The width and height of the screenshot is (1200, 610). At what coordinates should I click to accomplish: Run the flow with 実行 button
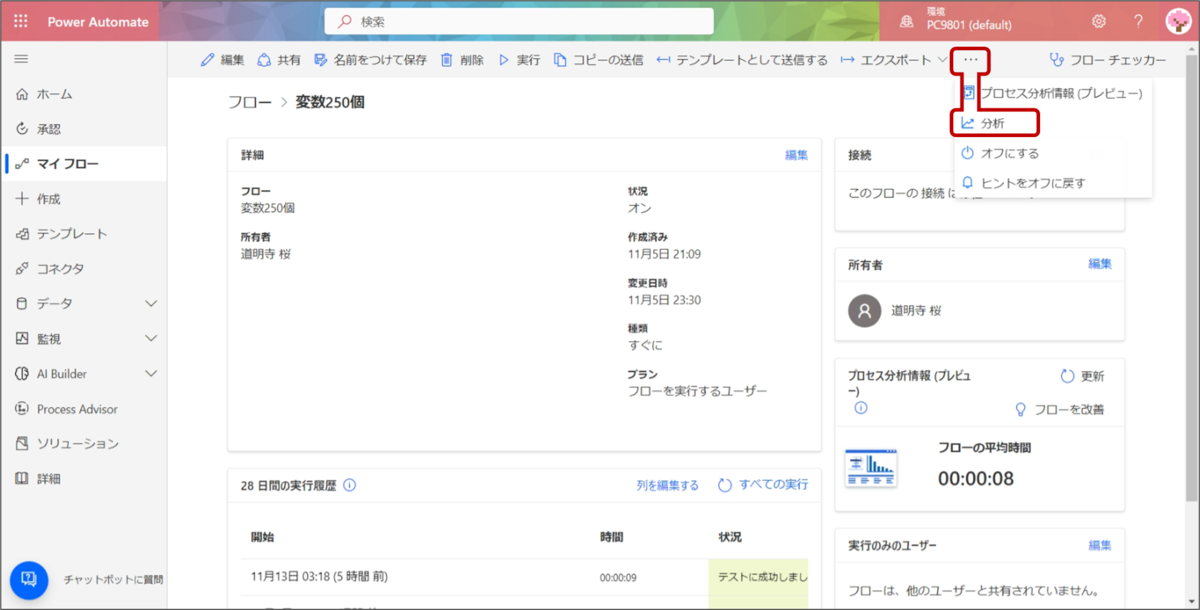(519, 60)
